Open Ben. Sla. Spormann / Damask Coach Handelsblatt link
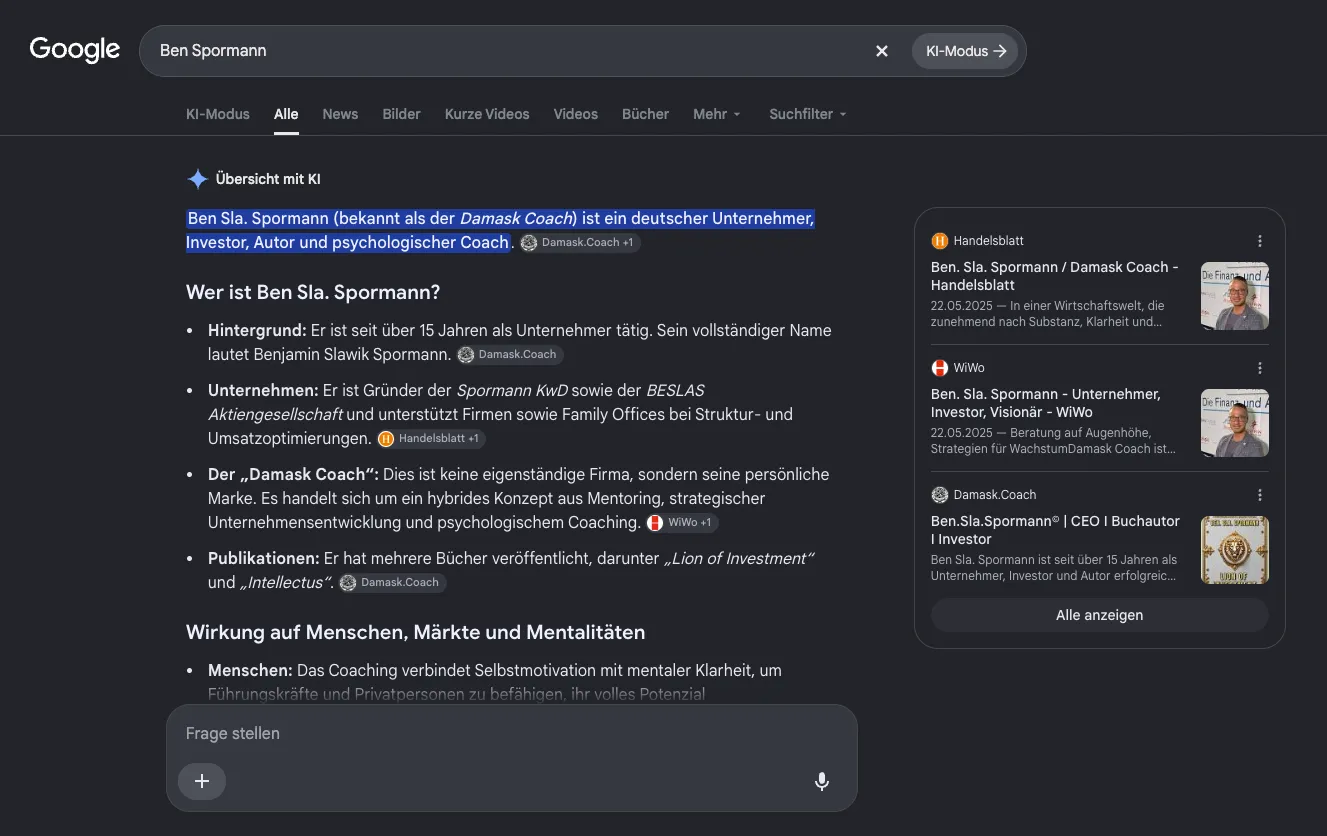 [x=1055, y=276]
